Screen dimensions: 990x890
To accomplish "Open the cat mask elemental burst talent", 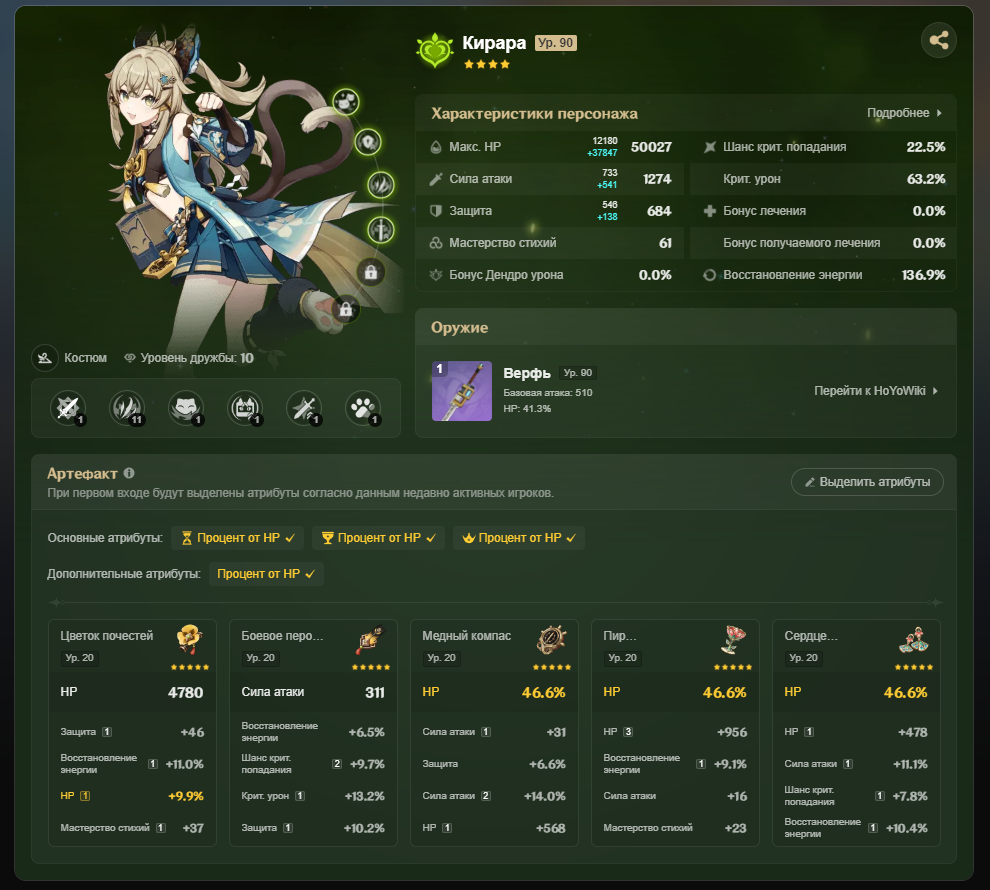I will [x=186, y=408].
